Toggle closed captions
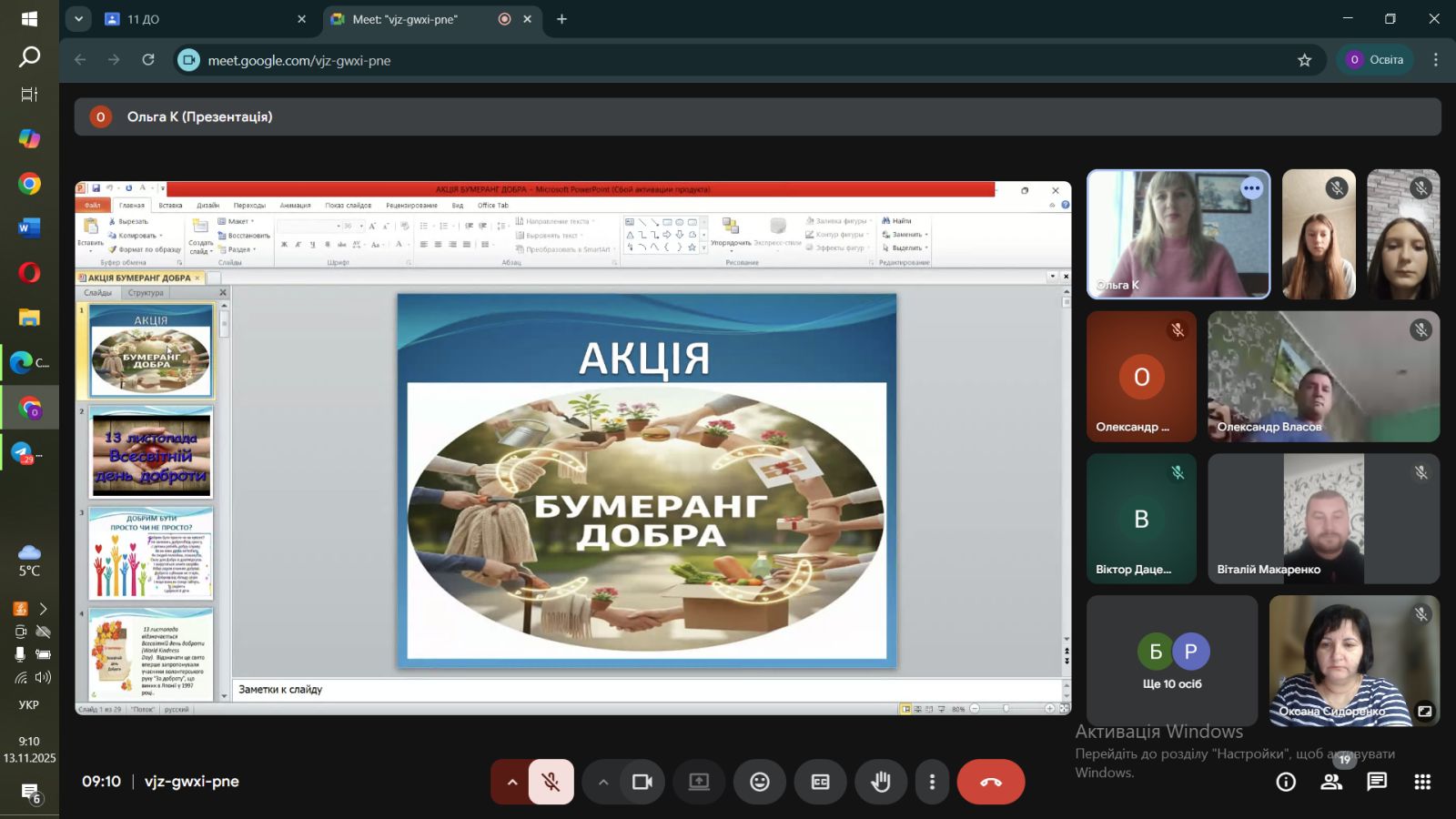 [820, 782]
